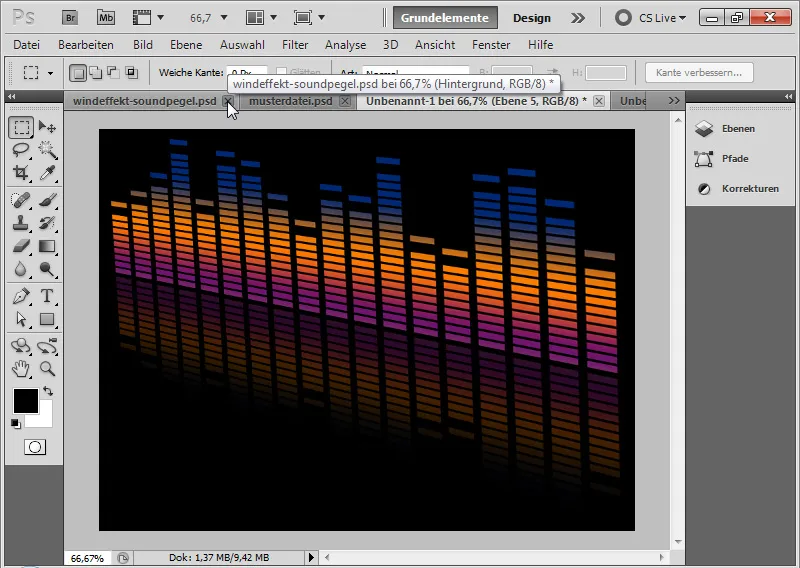Launch Adobe Bridge from the Br icon

pyautogui.click(x=70, y=18)
